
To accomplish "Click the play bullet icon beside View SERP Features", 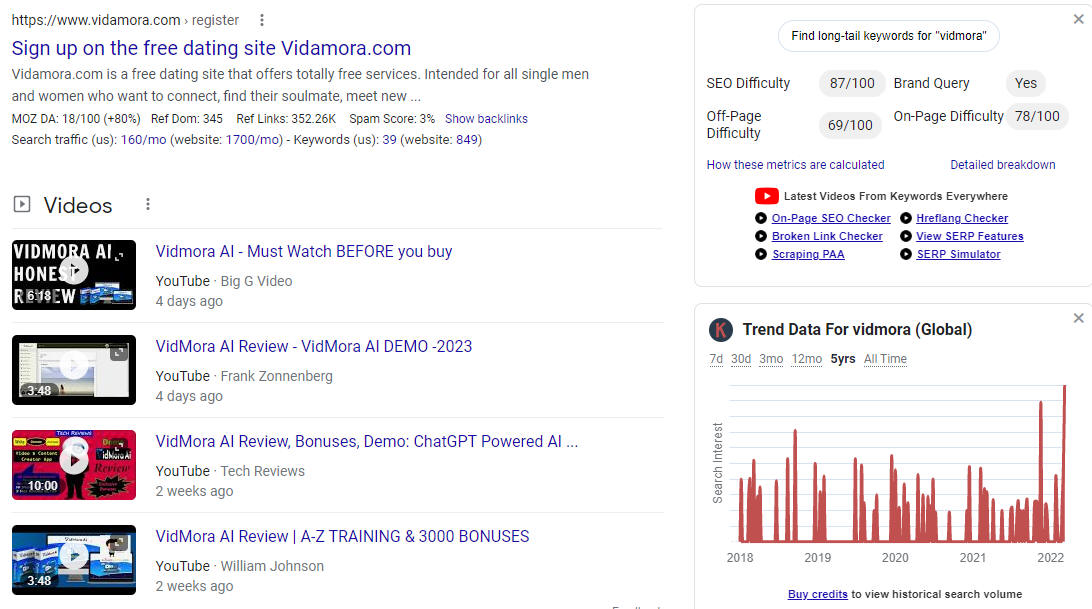I will 906,236.
